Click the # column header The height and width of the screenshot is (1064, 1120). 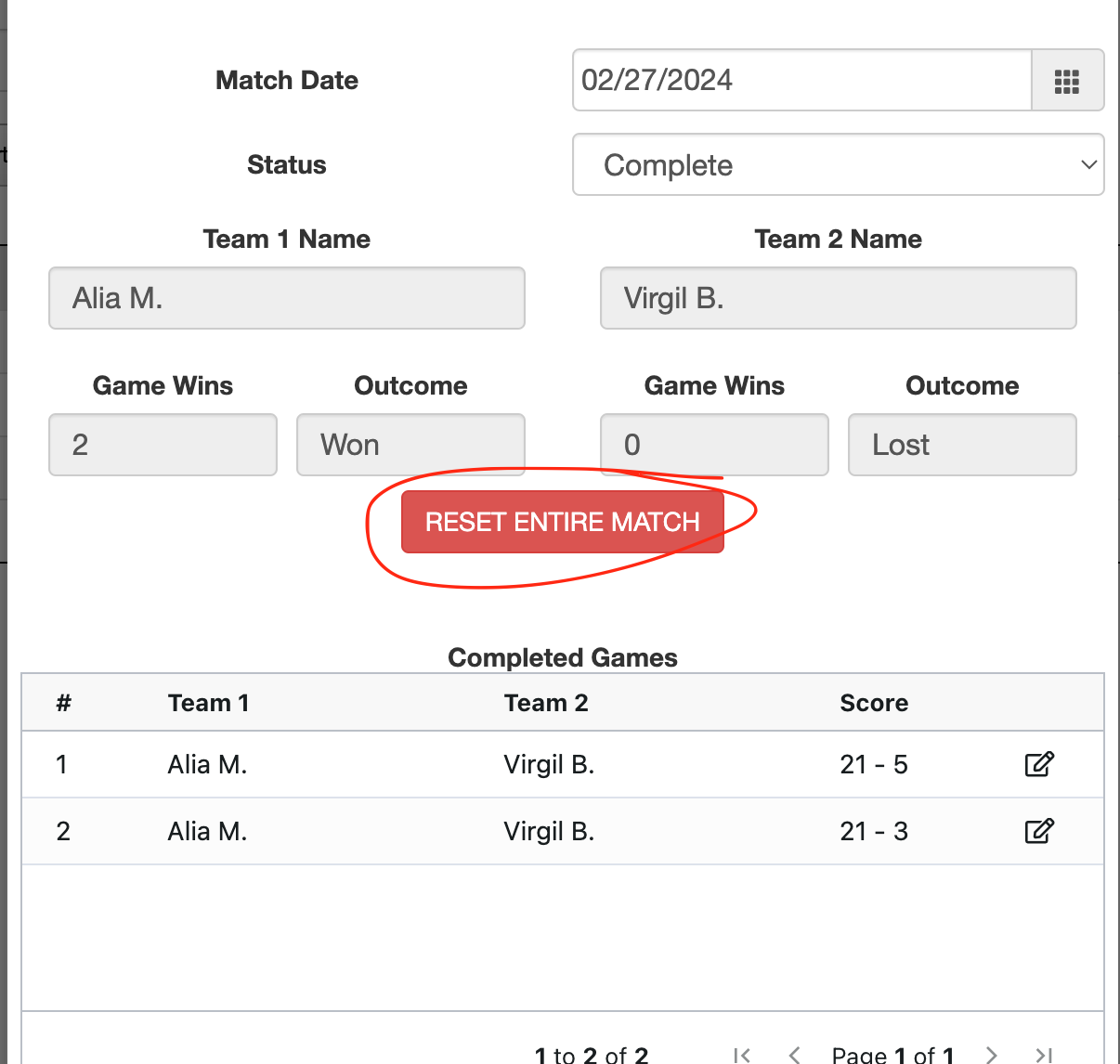[x=63, y=703]
